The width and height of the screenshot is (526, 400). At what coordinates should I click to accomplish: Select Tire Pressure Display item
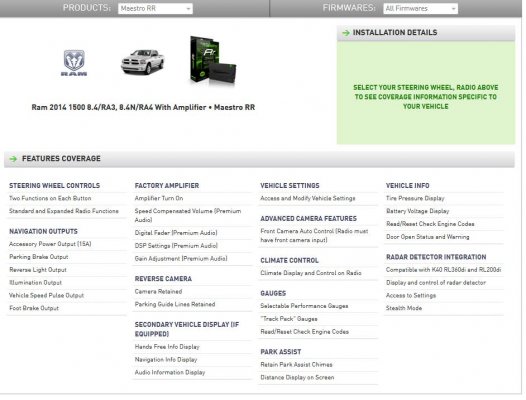point(415,198)
